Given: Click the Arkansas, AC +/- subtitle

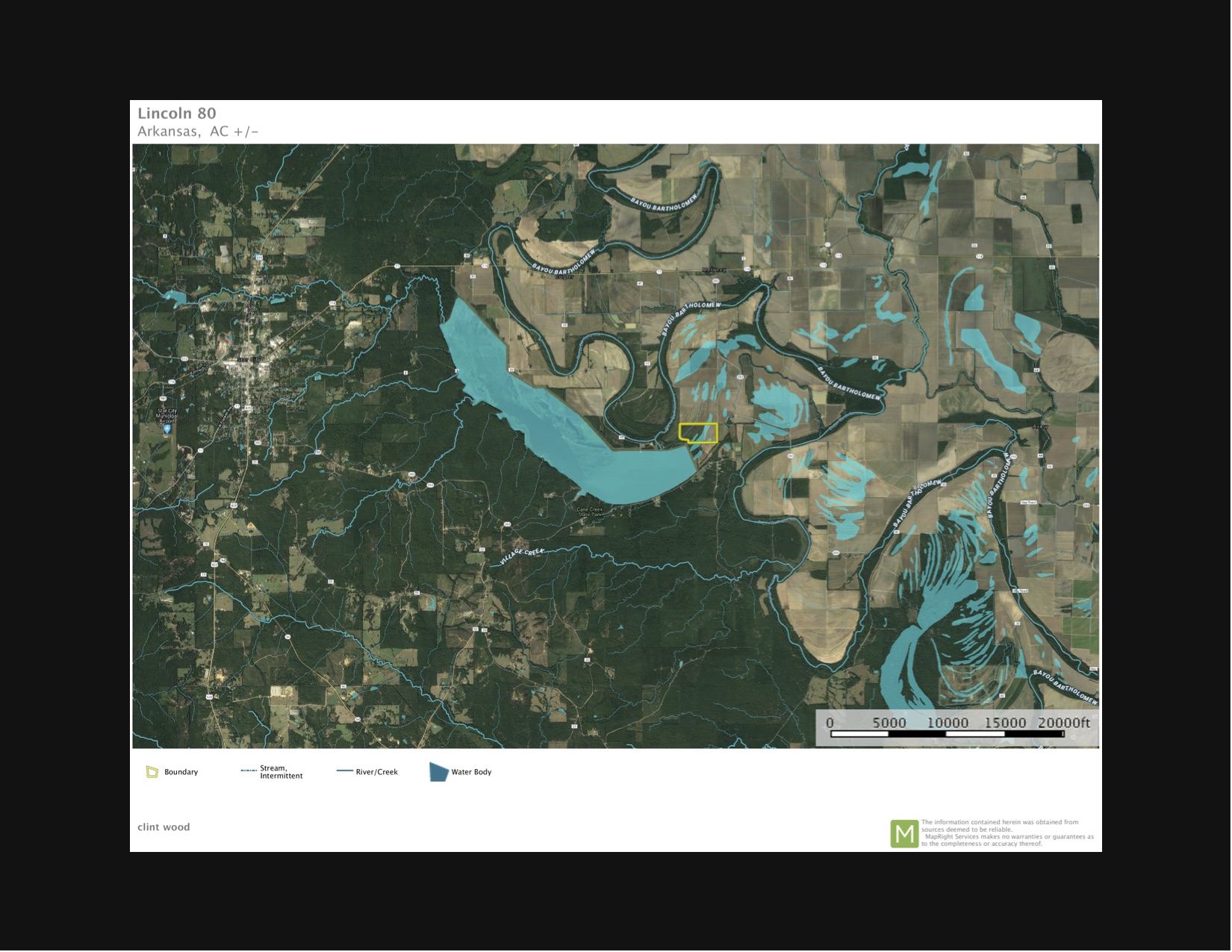Looking at the screenshot, I should point(198,131).
